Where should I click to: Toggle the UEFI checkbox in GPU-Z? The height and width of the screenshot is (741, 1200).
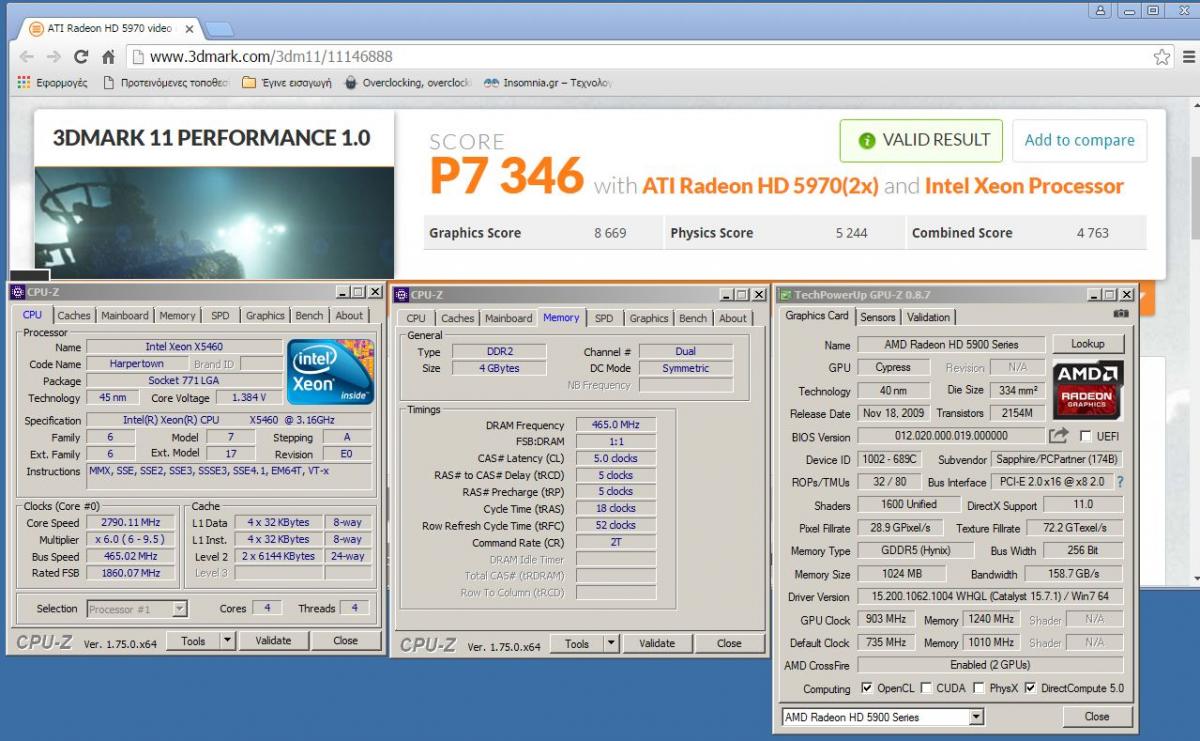[1086, 436]
